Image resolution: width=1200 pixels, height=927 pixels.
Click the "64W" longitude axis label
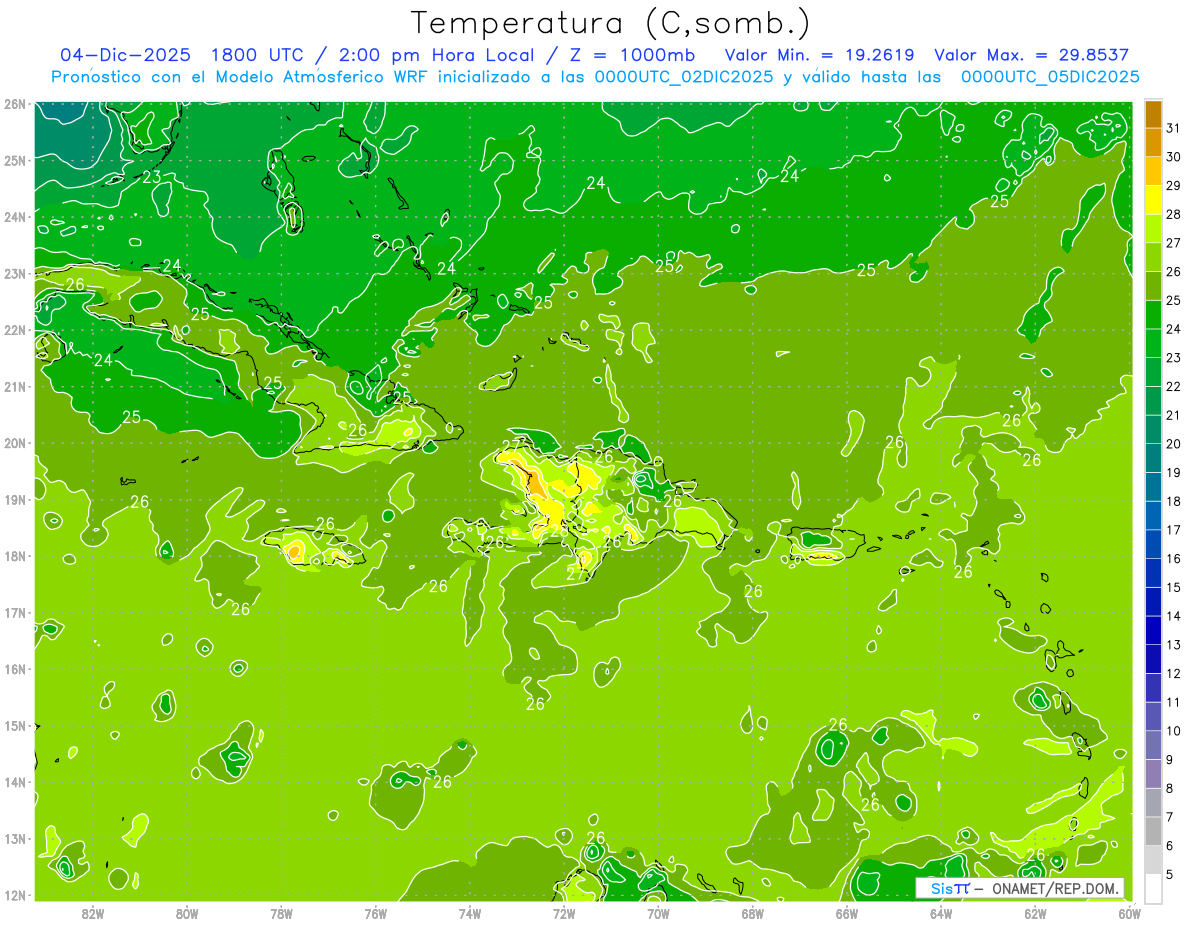click(941, 913)
